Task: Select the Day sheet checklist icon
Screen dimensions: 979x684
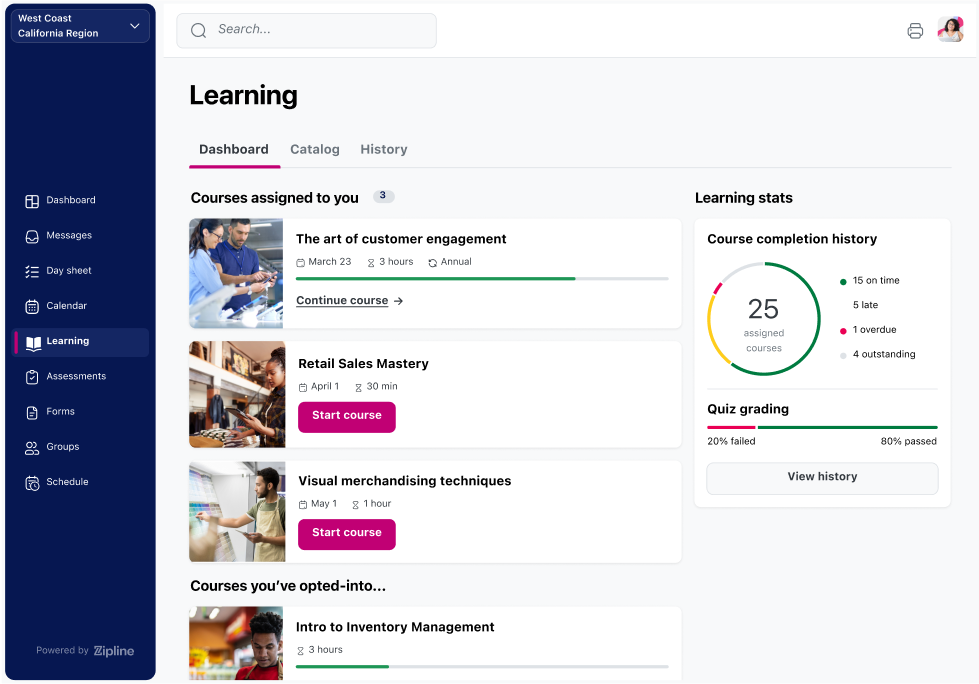Action: click(x=32, y=271)
